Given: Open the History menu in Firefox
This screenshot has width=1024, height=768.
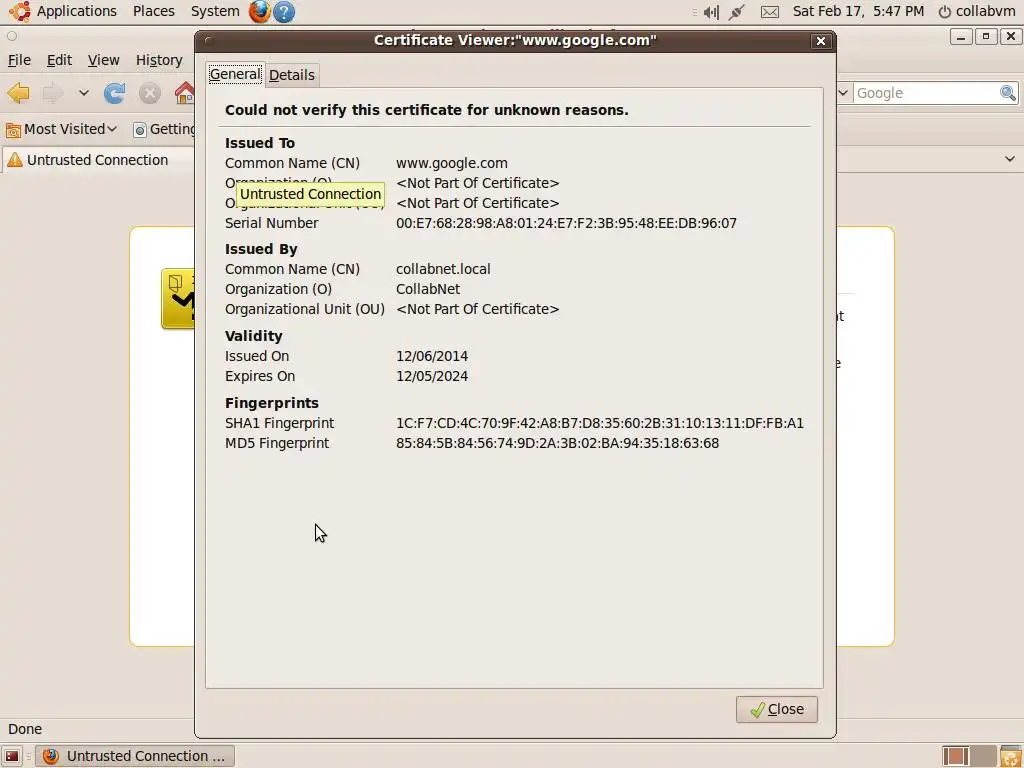Looking at the screenshot, I should point(159,60).
